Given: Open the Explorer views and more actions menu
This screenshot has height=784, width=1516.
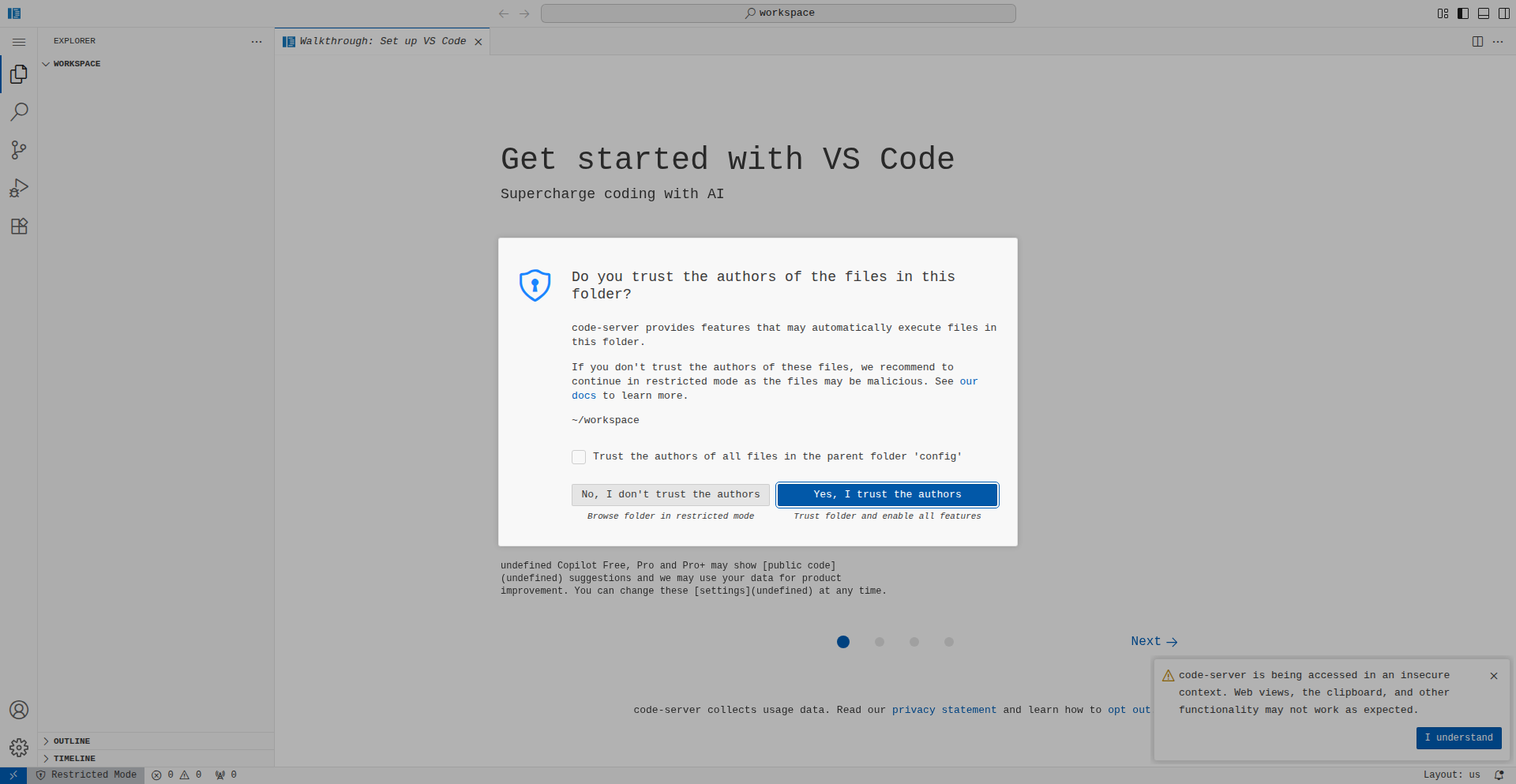Looking at the screenshot, I should (257, 42).
